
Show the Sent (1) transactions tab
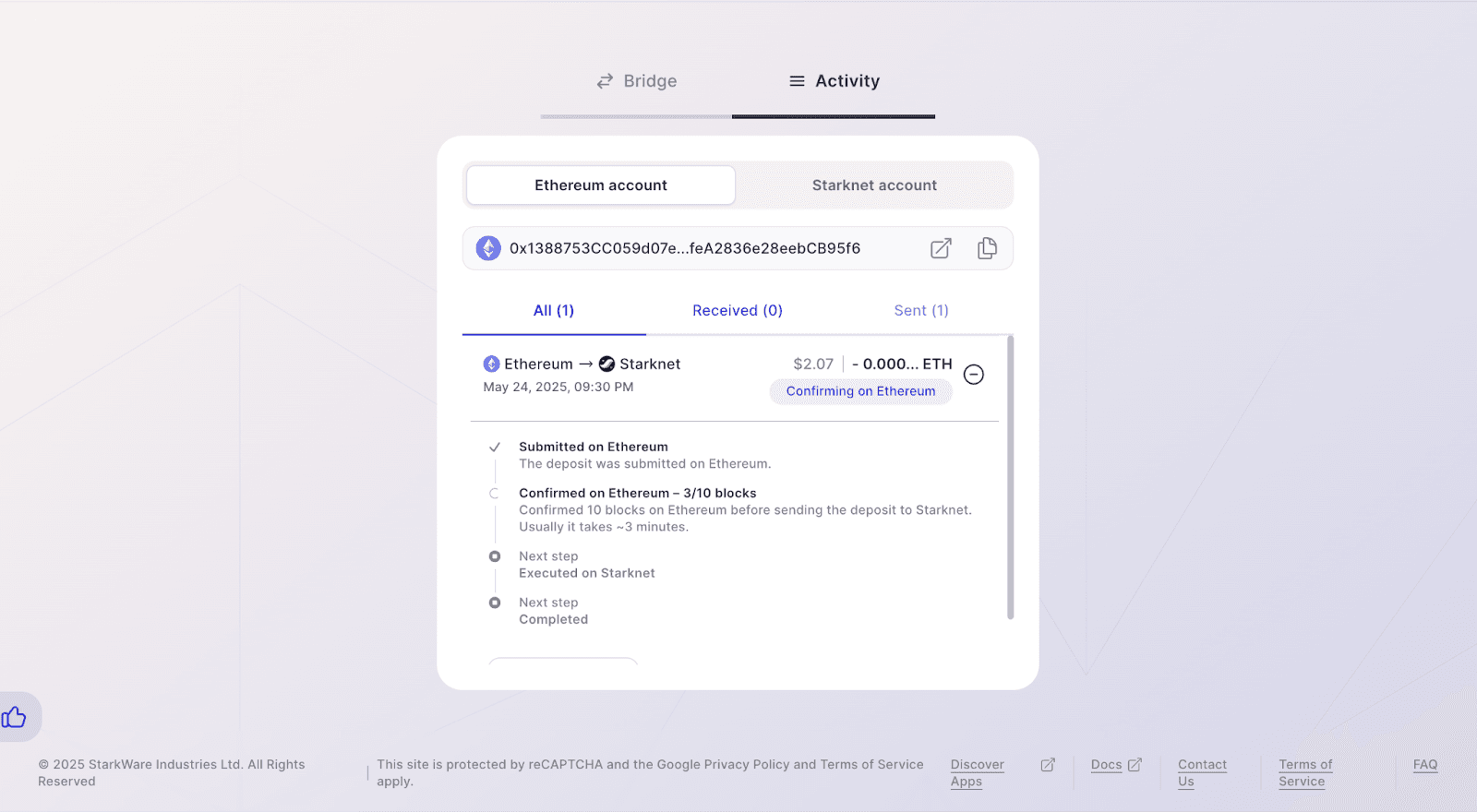pyautogui.click(x=921, y=311)
